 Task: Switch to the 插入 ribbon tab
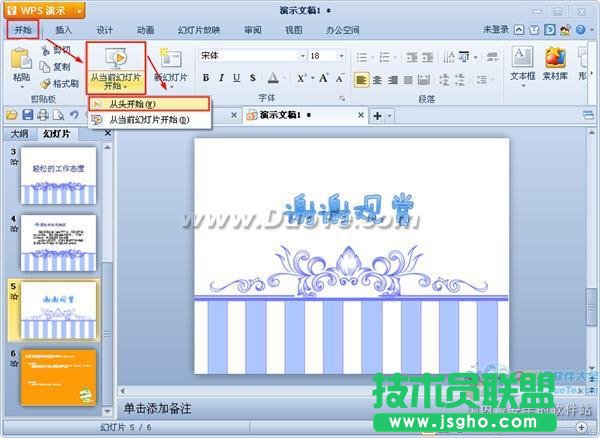(x=64, y=30)
